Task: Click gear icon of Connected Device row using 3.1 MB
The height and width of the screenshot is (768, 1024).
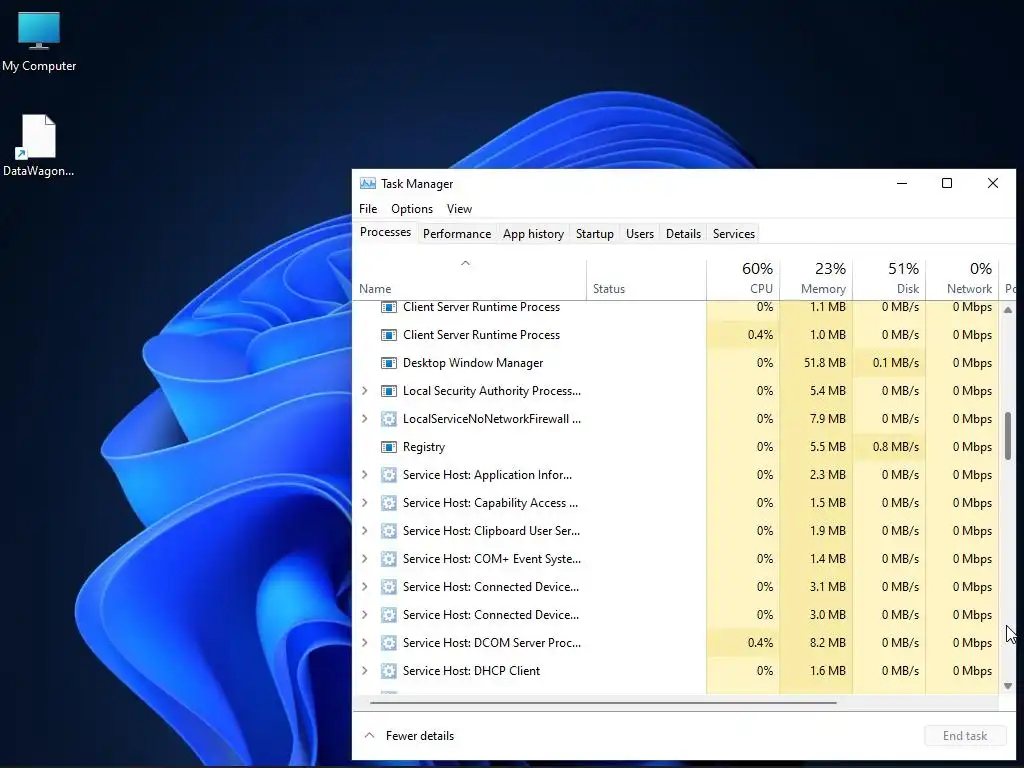Action: (389, 587)
